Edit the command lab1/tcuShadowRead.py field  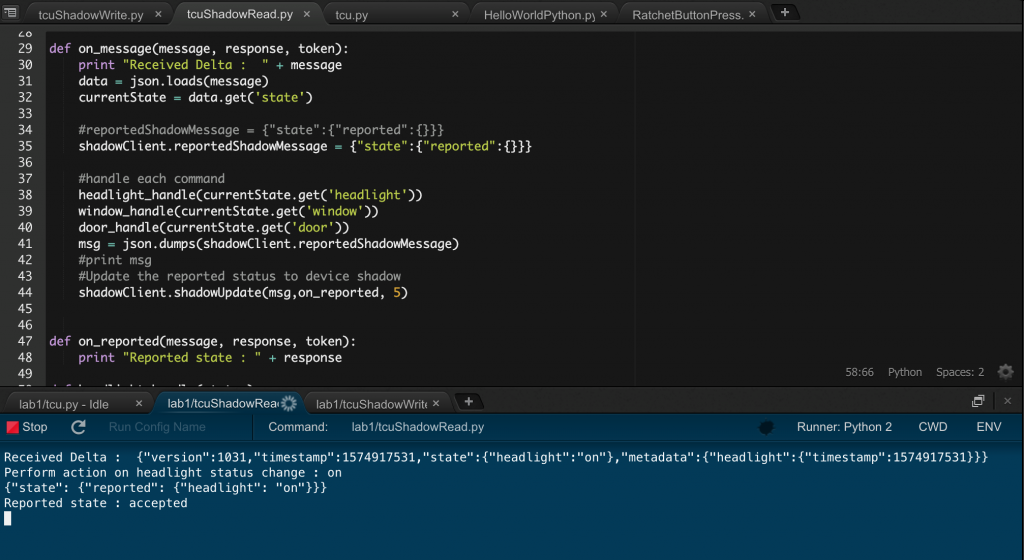[418, 427]
